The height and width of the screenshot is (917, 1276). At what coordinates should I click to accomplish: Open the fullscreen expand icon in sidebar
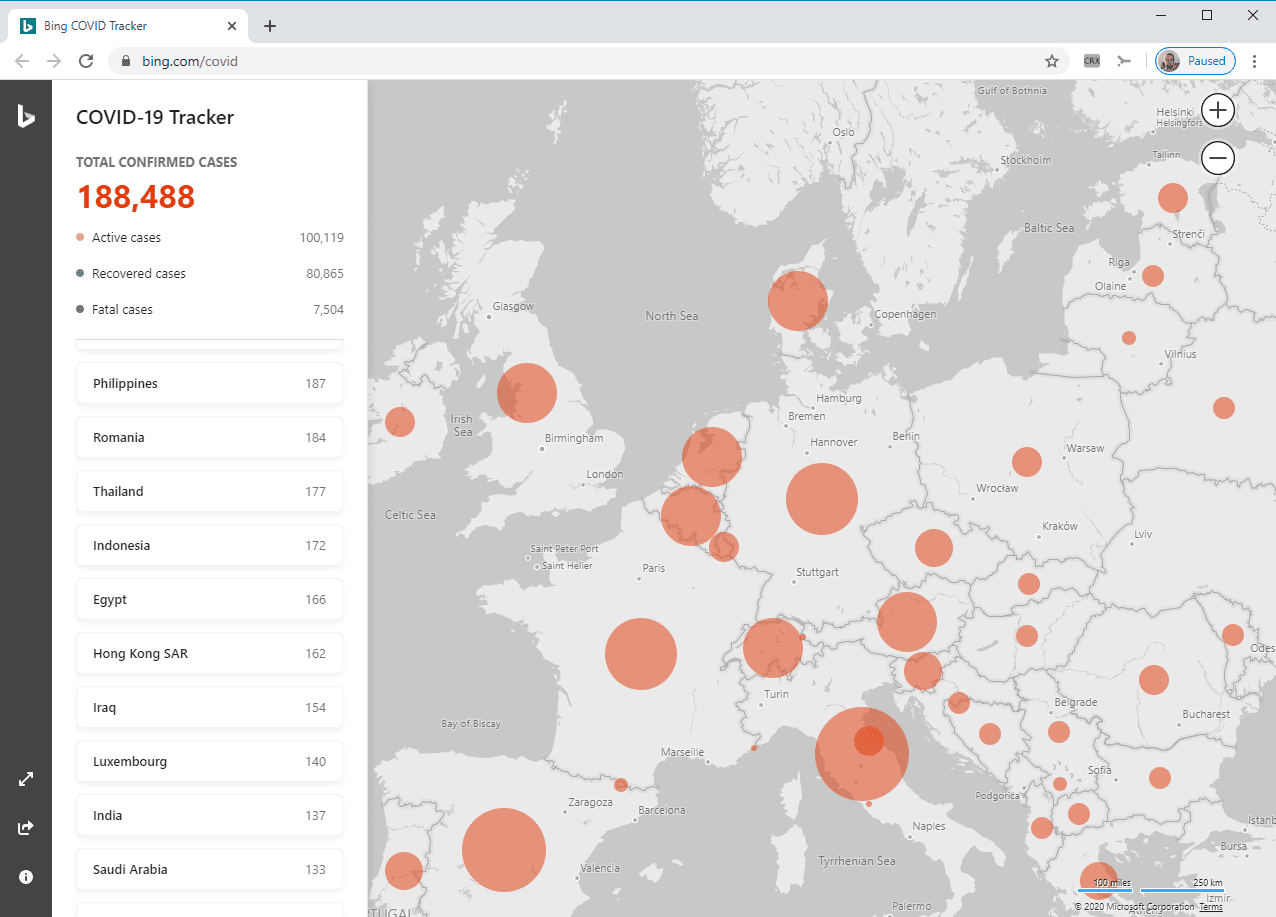click(x=26, y=779)
